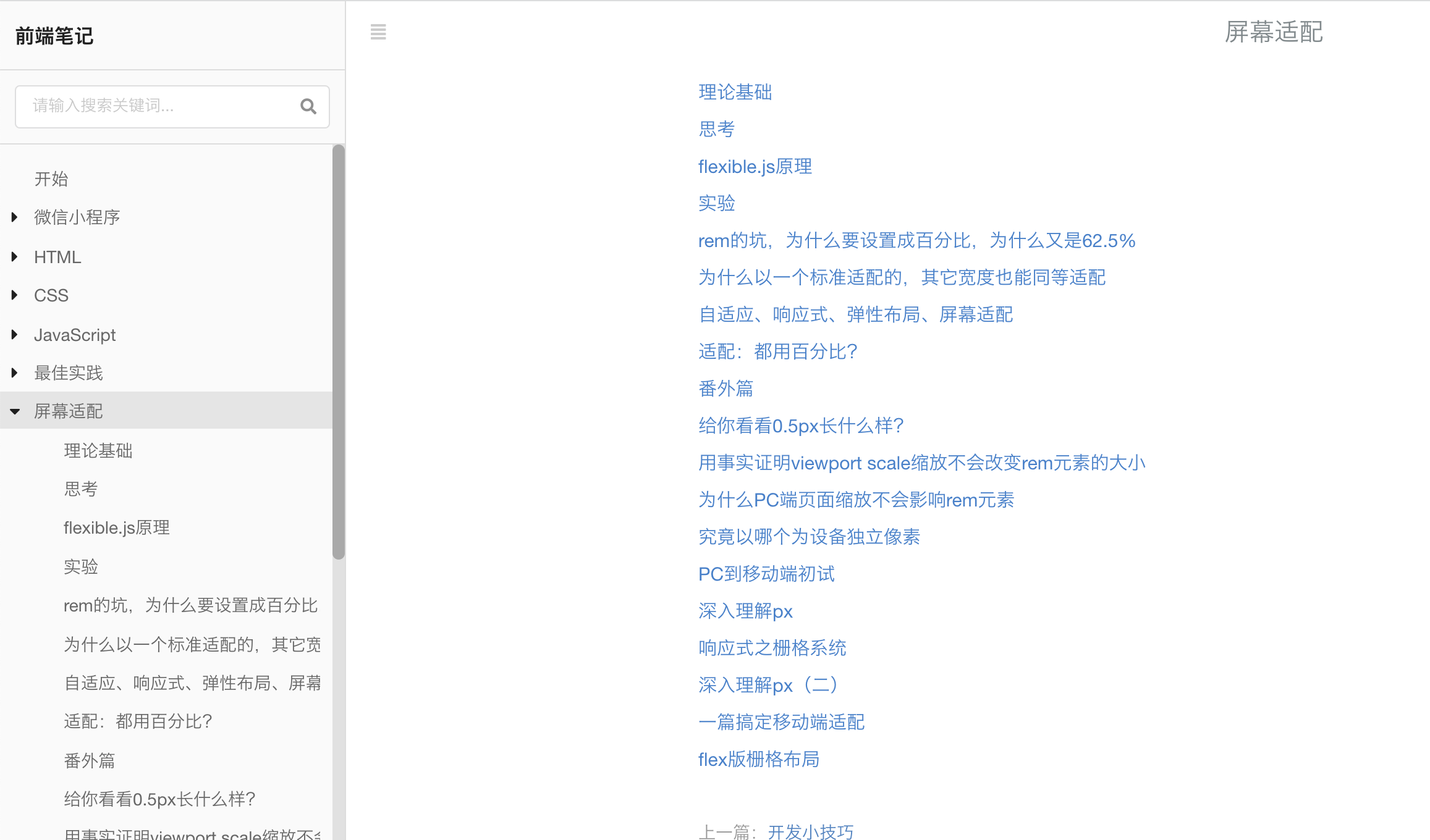Click the 前端笔记 site title

click(54, 36)
